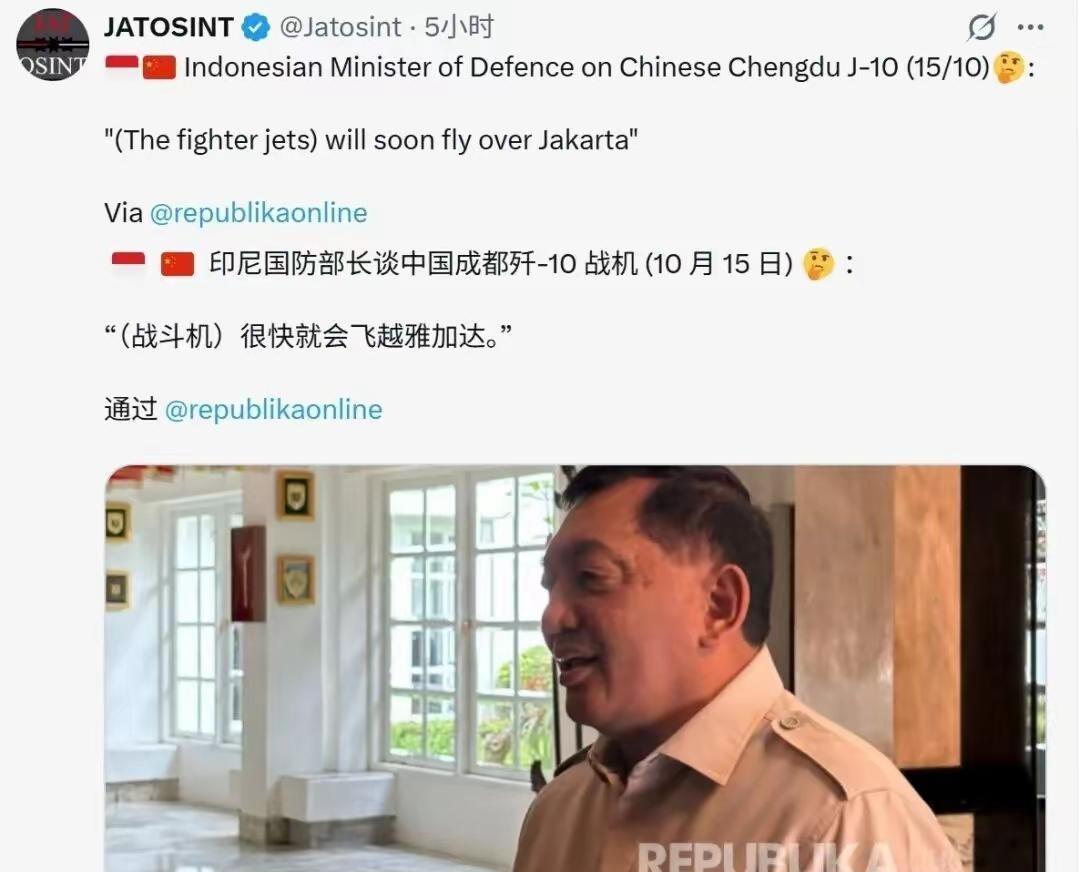
Task: Click the JATOSINT display name
Action: pyautogui.click(x=169, y=28)
